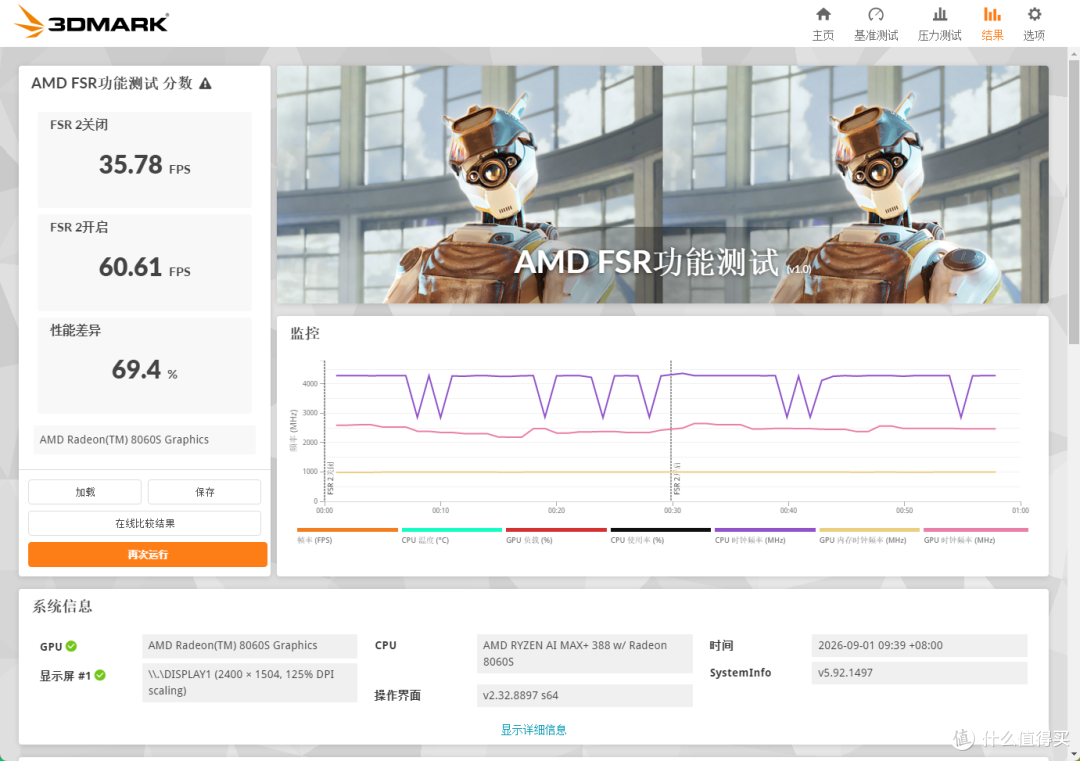
Task: Click the v2.32.8897 s64 version field
Action: (x=584, y=696)
